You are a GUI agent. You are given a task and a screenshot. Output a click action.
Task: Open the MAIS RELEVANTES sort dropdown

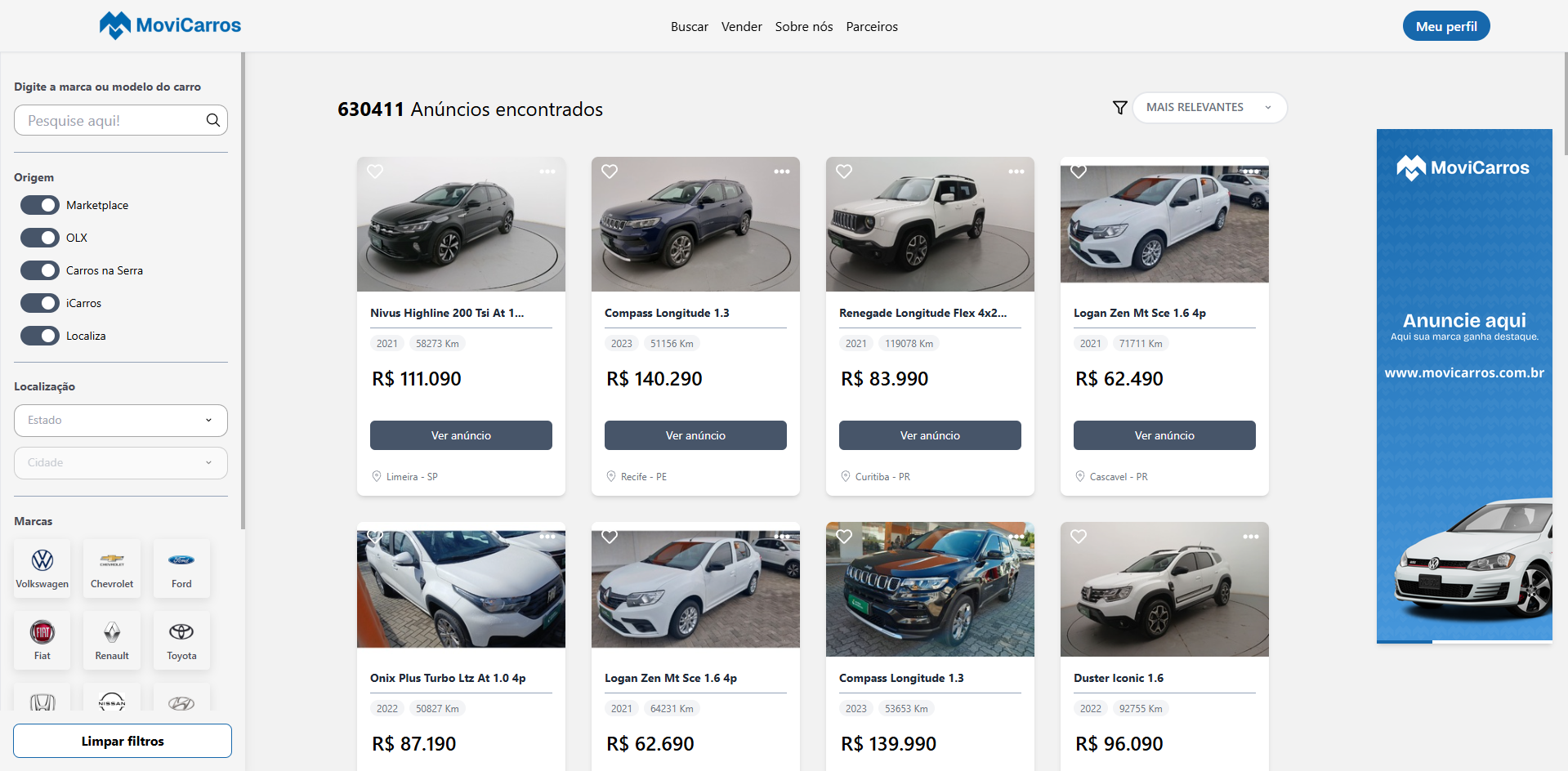(x=1209, y=108)
